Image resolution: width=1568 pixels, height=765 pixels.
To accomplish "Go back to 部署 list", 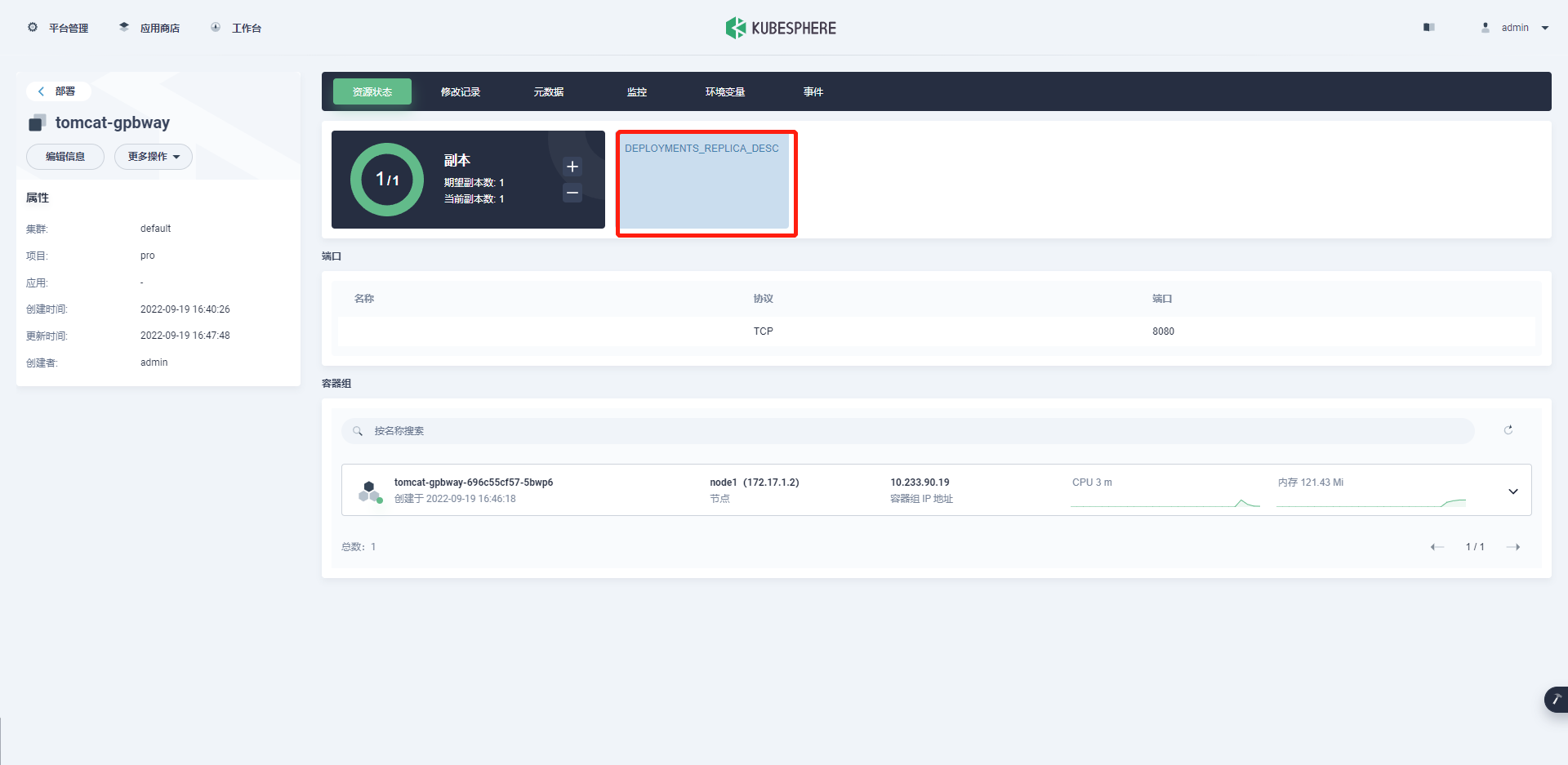I will (57, 91).
